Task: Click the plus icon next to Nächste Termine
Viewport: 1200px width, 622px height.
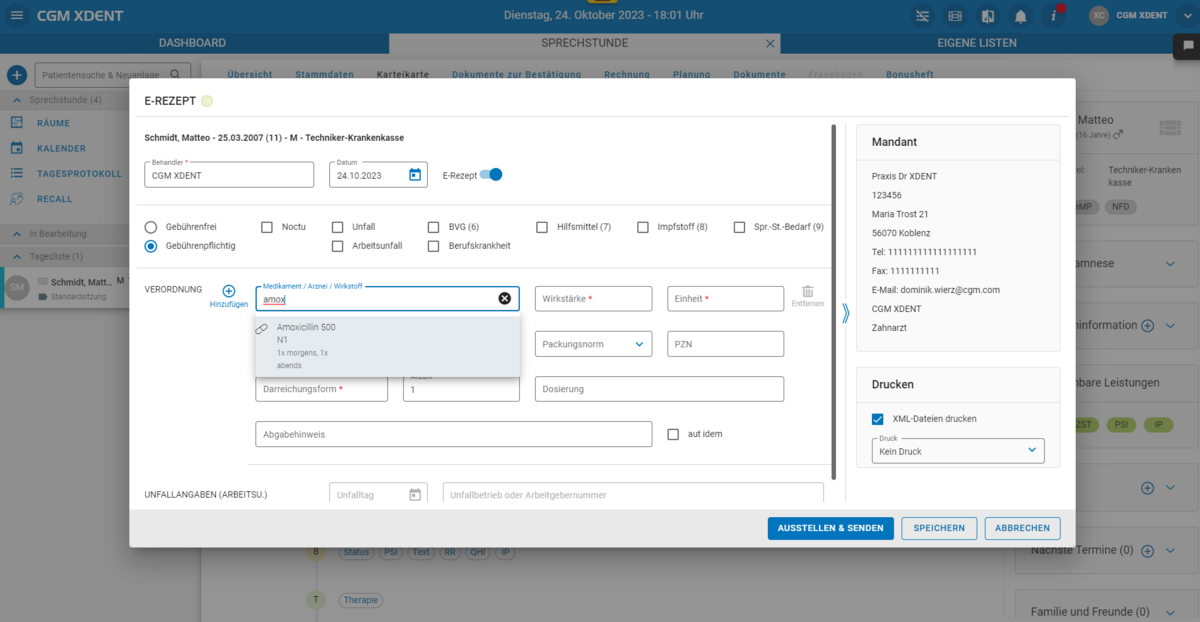Action: (x=1148, y=551)
